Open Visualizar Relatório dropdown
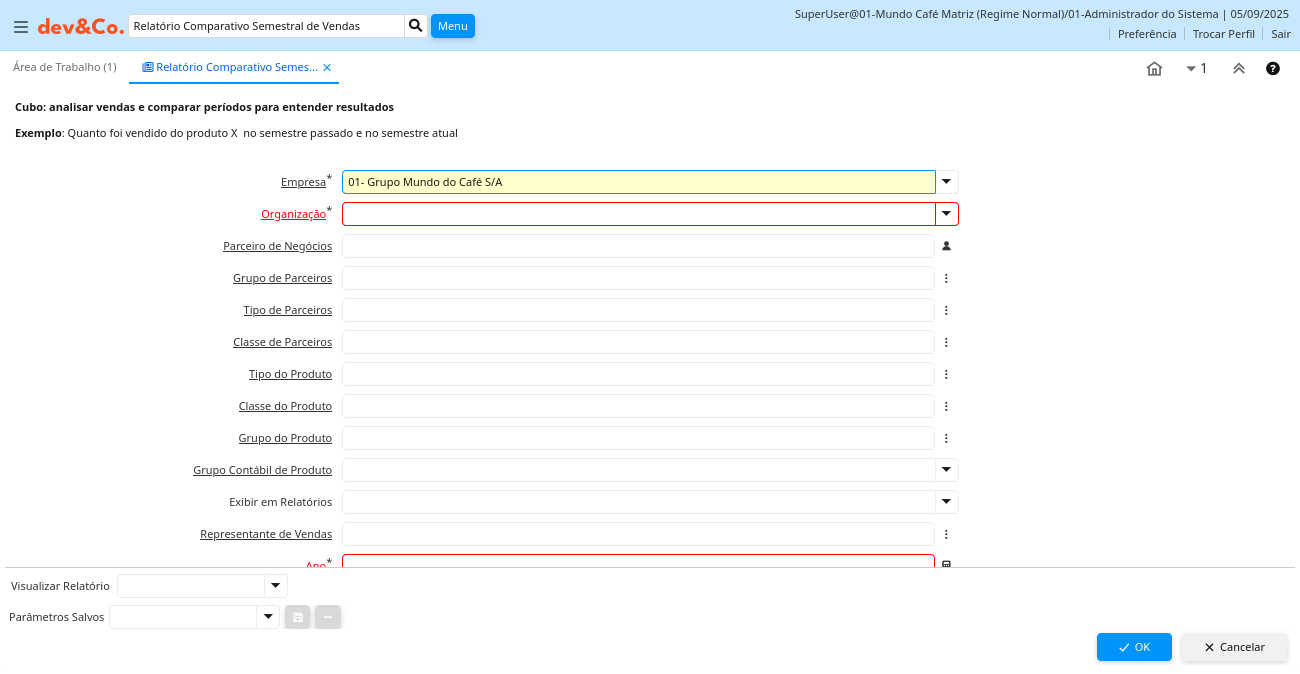The height and width of the screenshot is (674, 1300). click(x=275, y=586)
